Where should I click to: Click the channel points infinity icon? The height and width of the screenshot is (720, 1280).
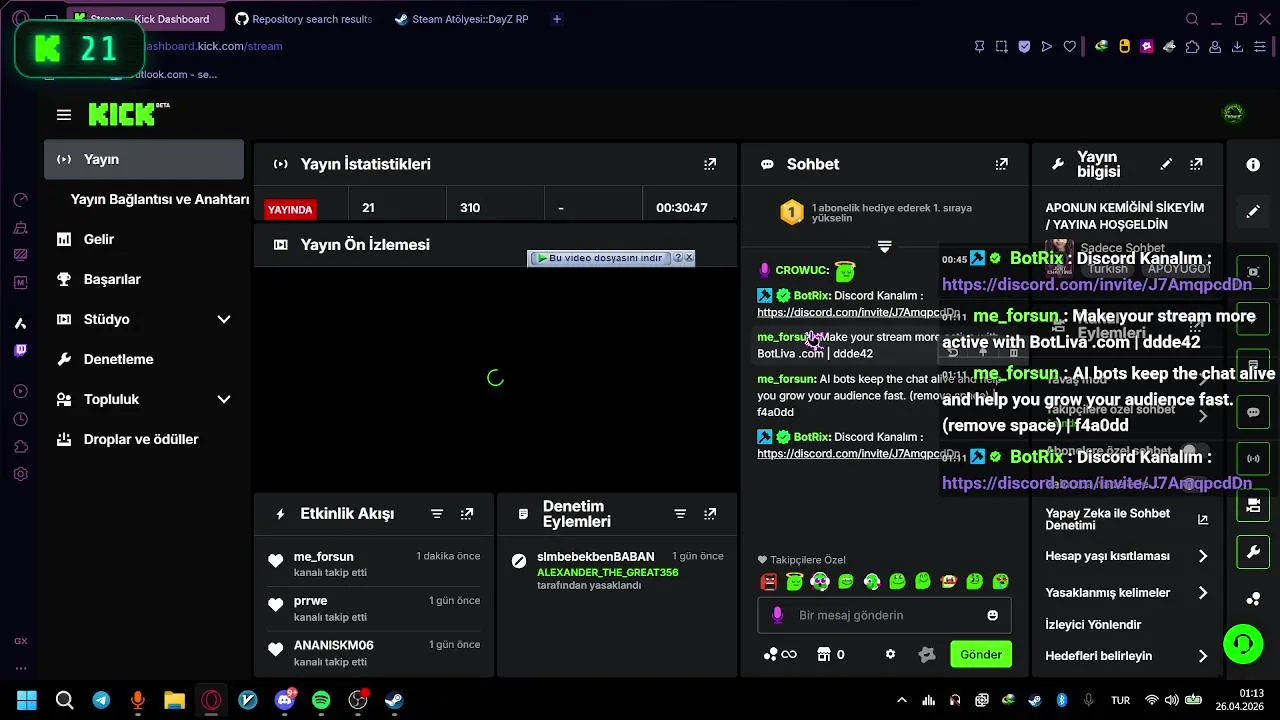point(780,654)
